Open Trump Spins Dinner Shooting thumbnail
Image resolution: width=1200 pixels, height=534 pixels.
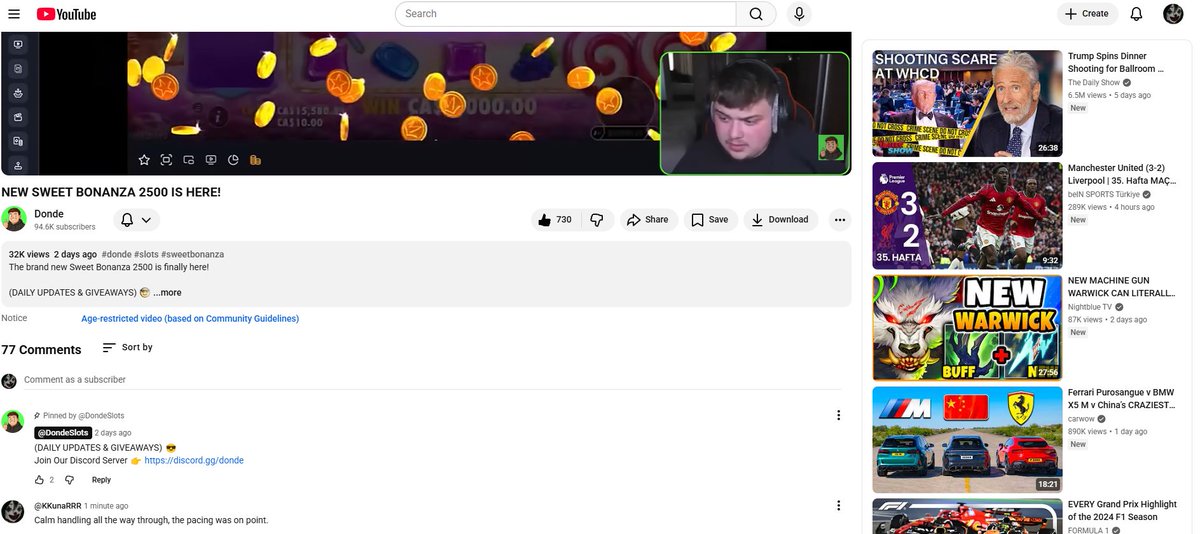[x=967, y=104]
